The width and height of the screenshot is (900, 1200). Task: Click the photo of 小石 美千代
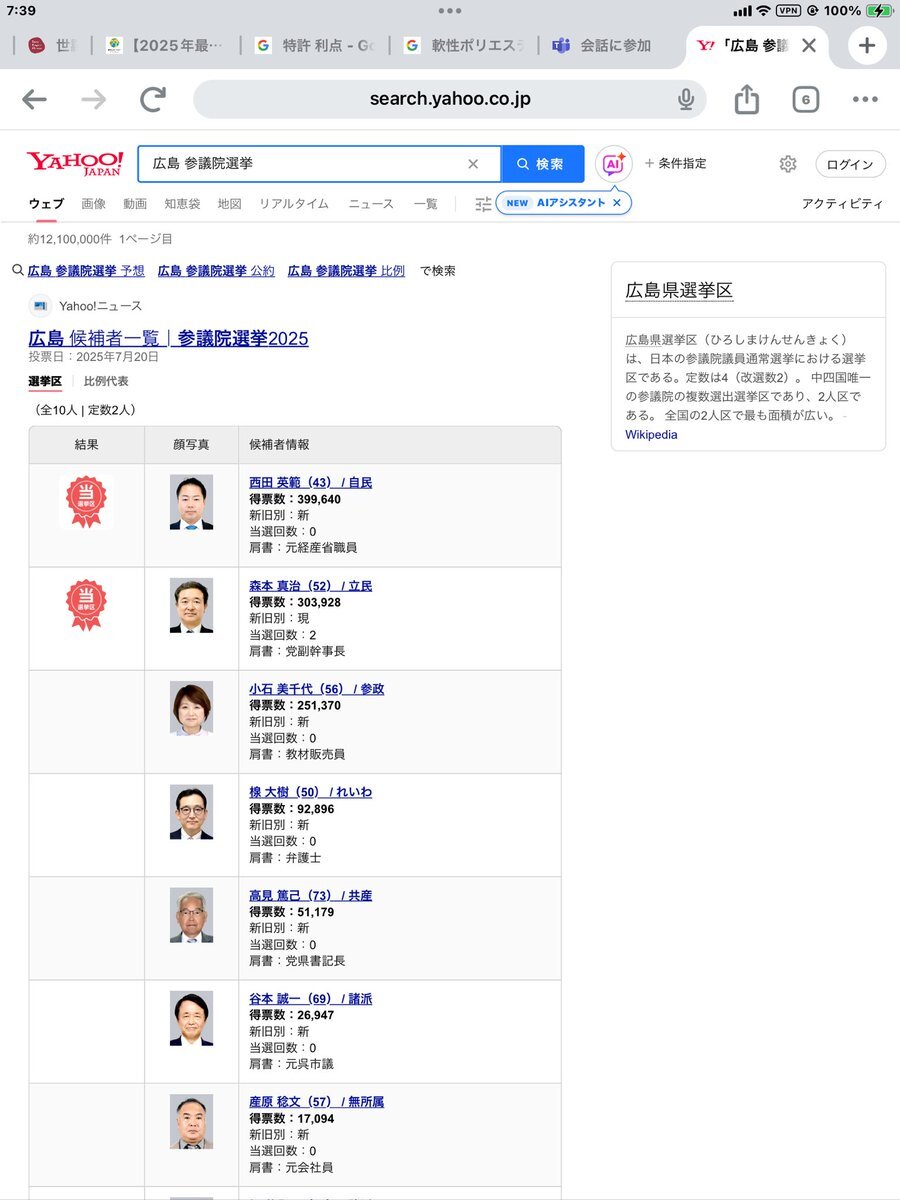(x=191, y=709)
